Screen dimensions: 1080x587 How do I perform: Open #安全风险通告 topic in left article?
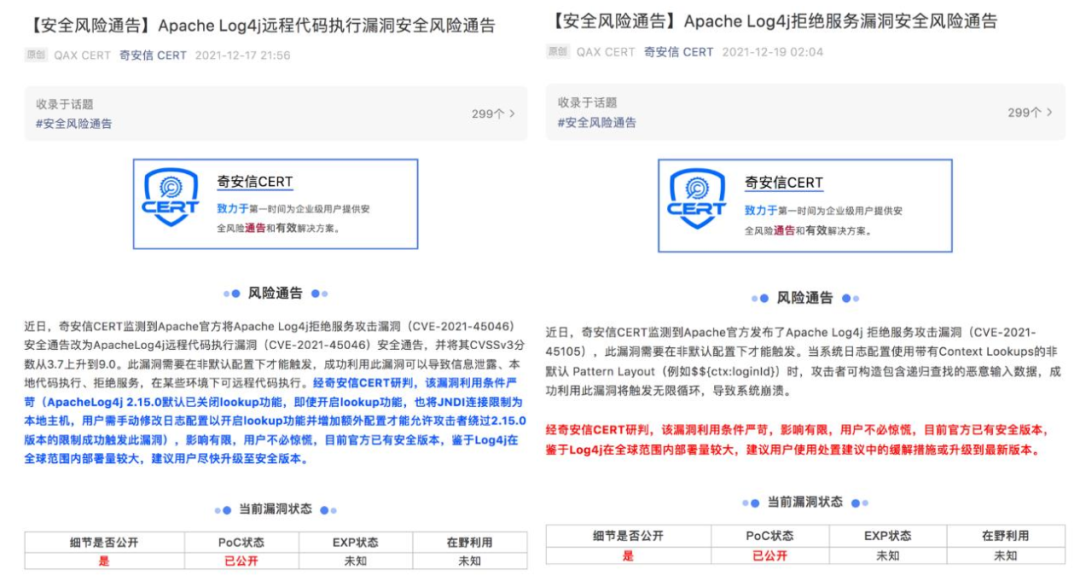click(74, 124)
